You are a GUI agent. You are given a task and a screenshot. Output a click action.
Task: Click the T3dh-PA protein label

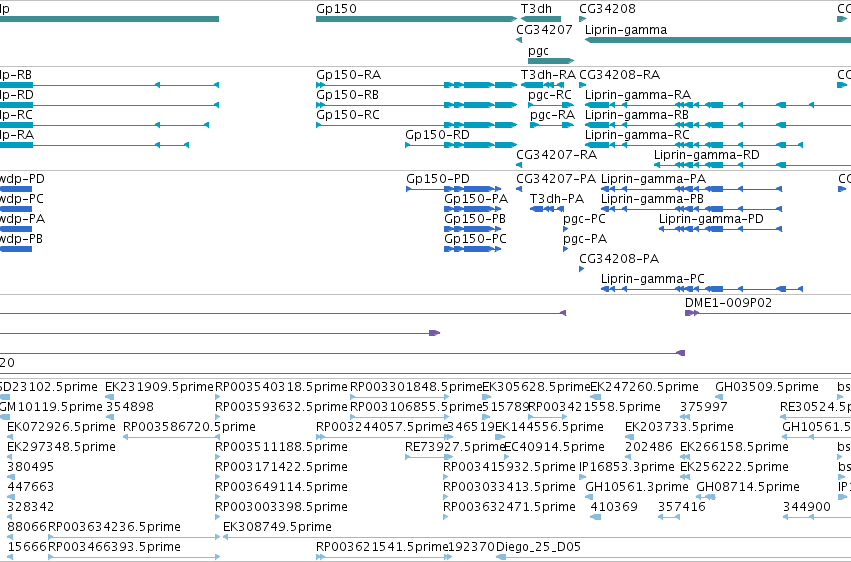pyautogui.click(x=557, y=199)
